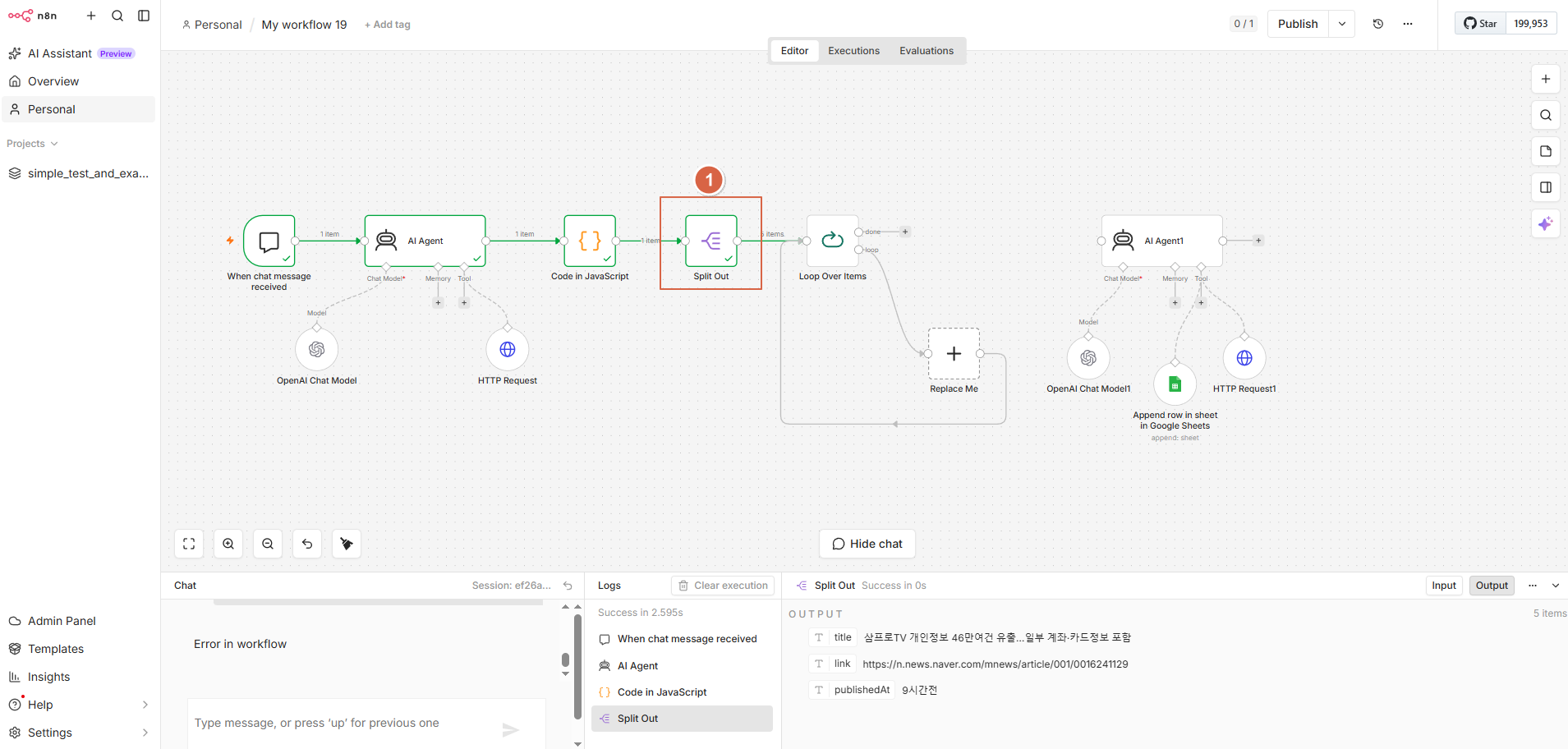Select the OpenAI Chat Model node

(316, 350)
